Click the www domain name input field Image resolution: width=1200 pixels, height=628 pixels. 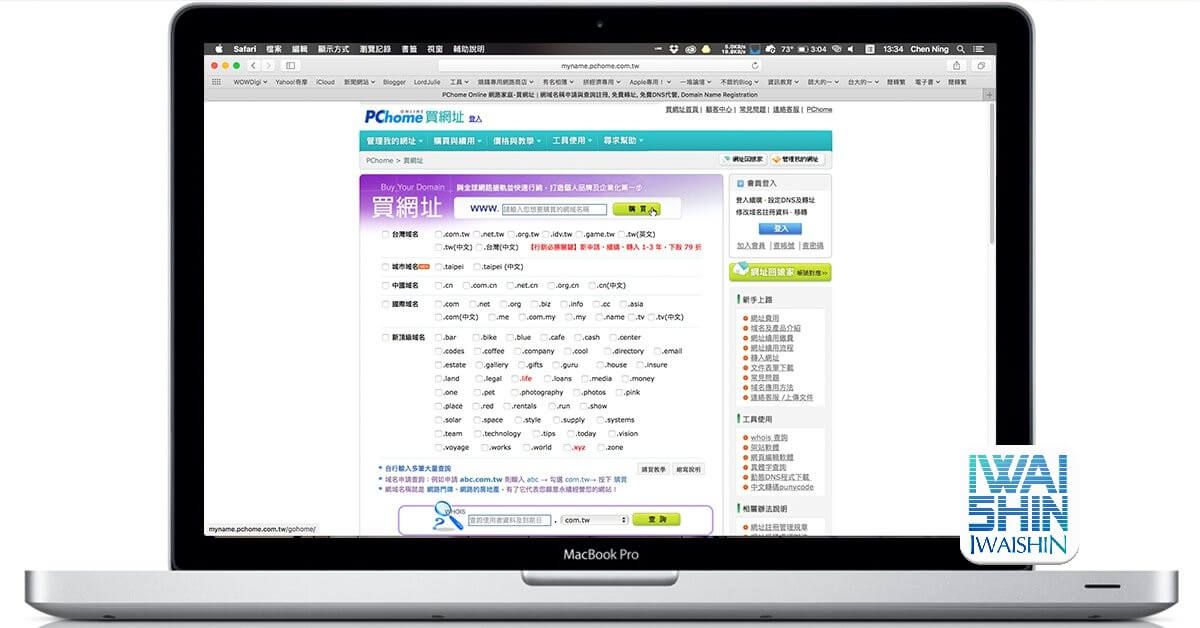553,209
